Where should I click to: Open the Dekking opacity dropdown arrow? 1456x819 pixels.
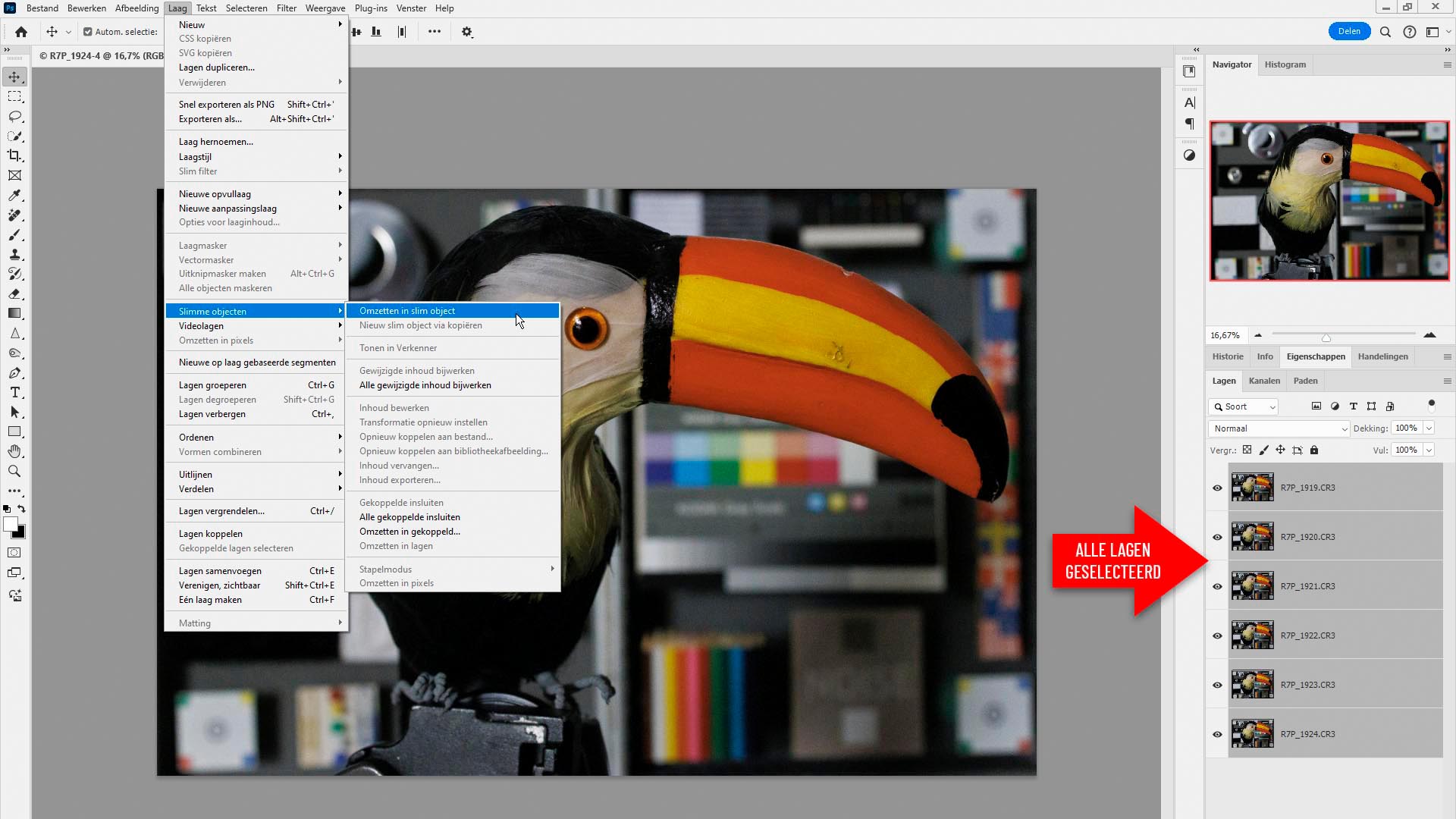[x=1429, y=428]
